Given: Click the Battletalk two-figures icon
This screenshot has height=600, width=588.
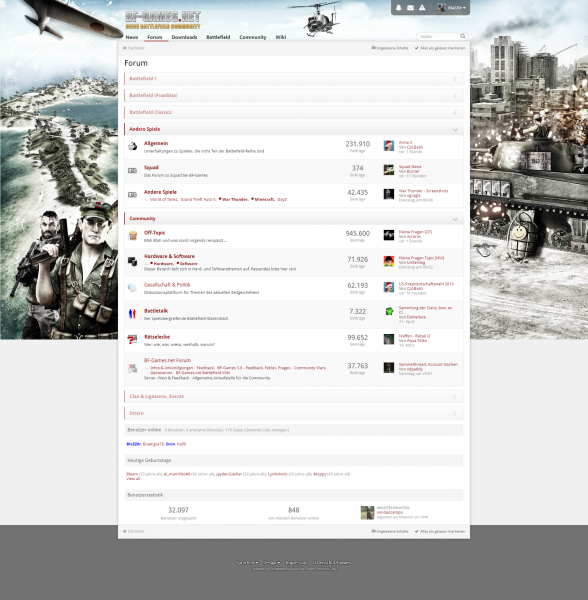Looking at the screenshot, I should point(132,313).
